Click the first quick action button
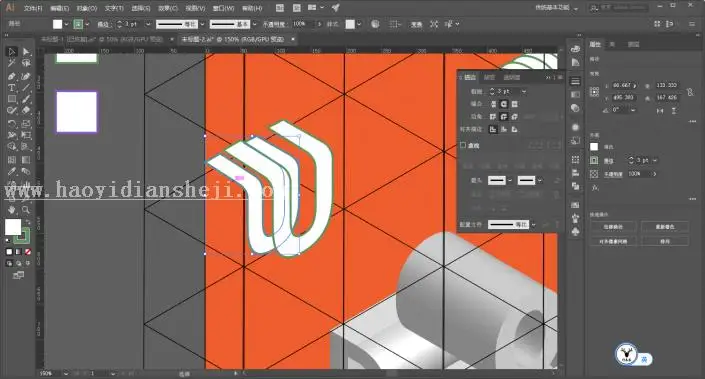This screenshot has height=379, width=705. 613,227
